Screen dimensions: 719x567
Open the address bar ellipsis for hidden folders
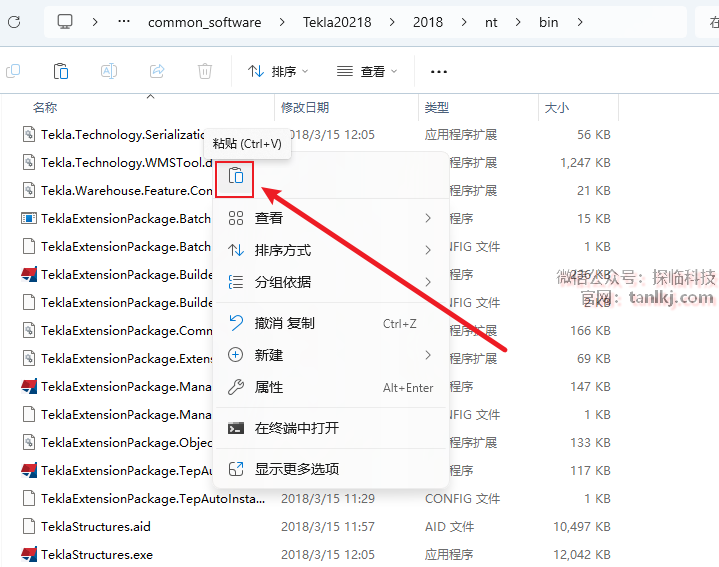(124, 22)
